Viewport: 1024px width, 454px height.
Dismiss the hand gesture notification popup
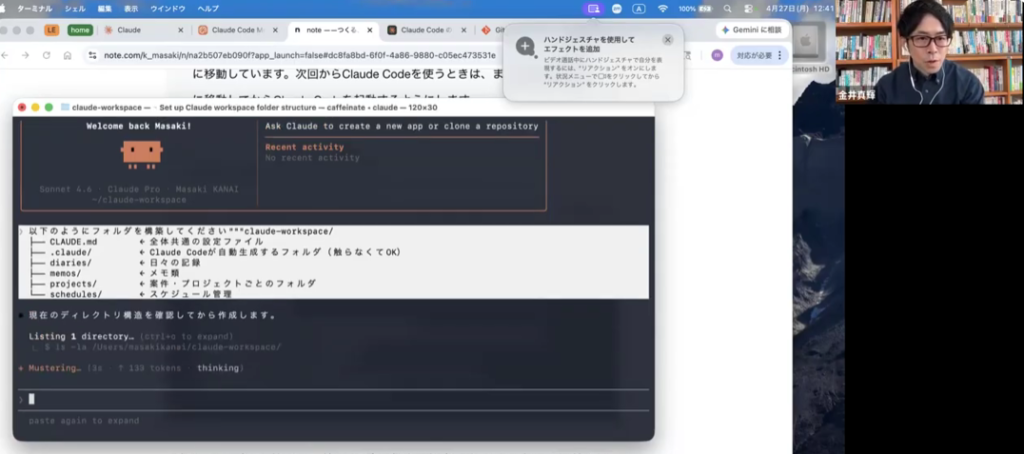[x=668, y=40]
